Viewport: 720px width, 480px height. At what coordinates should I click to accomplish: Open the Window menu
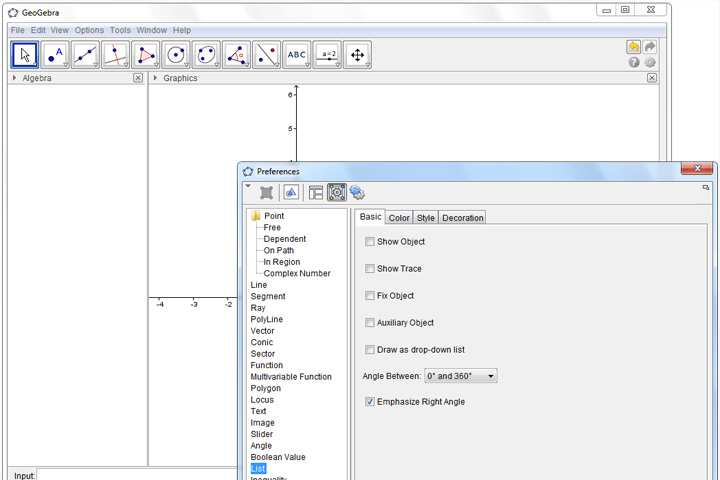click(x=152, y=30)
